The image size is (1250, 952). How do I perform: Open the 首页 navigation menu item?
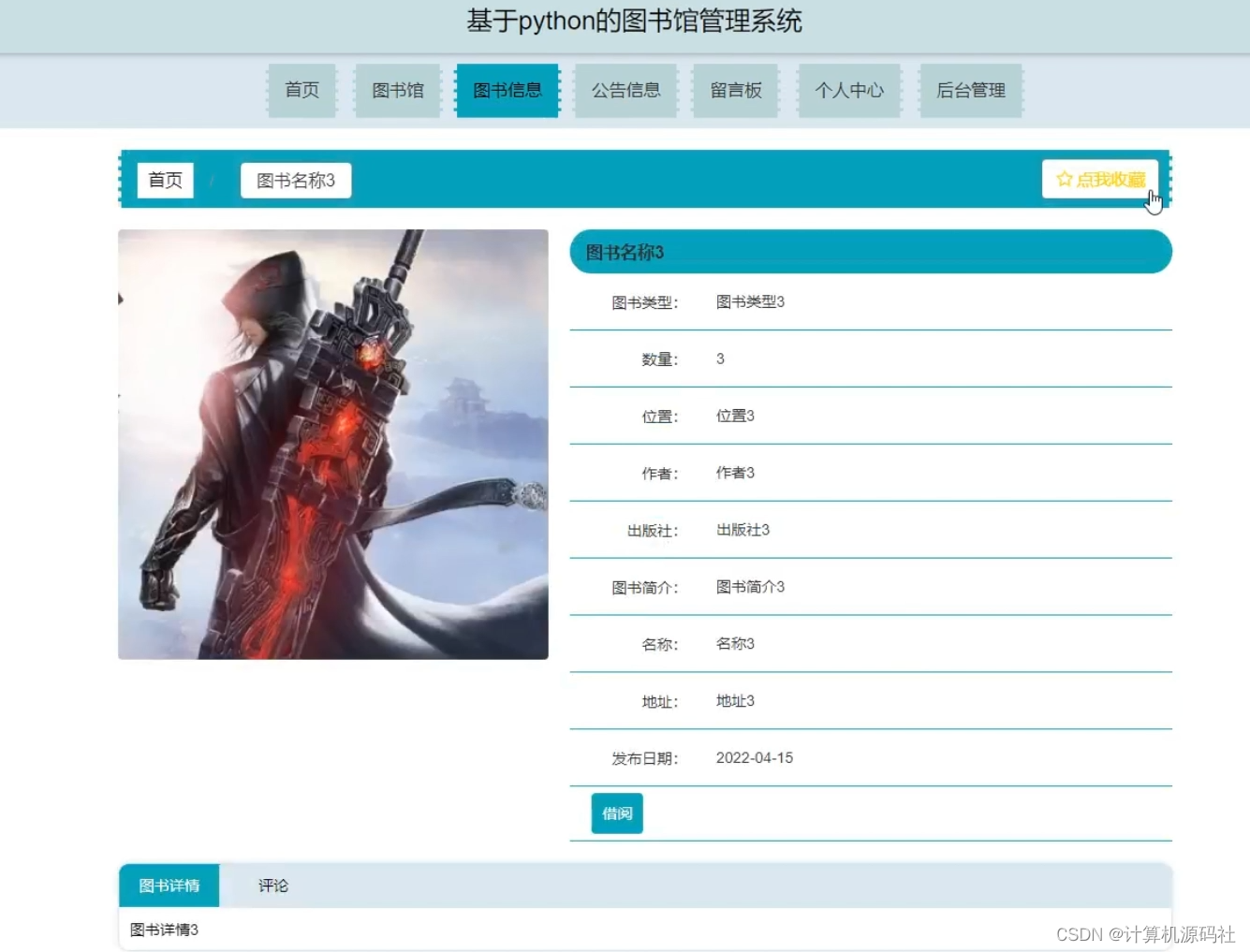[301, 91]
